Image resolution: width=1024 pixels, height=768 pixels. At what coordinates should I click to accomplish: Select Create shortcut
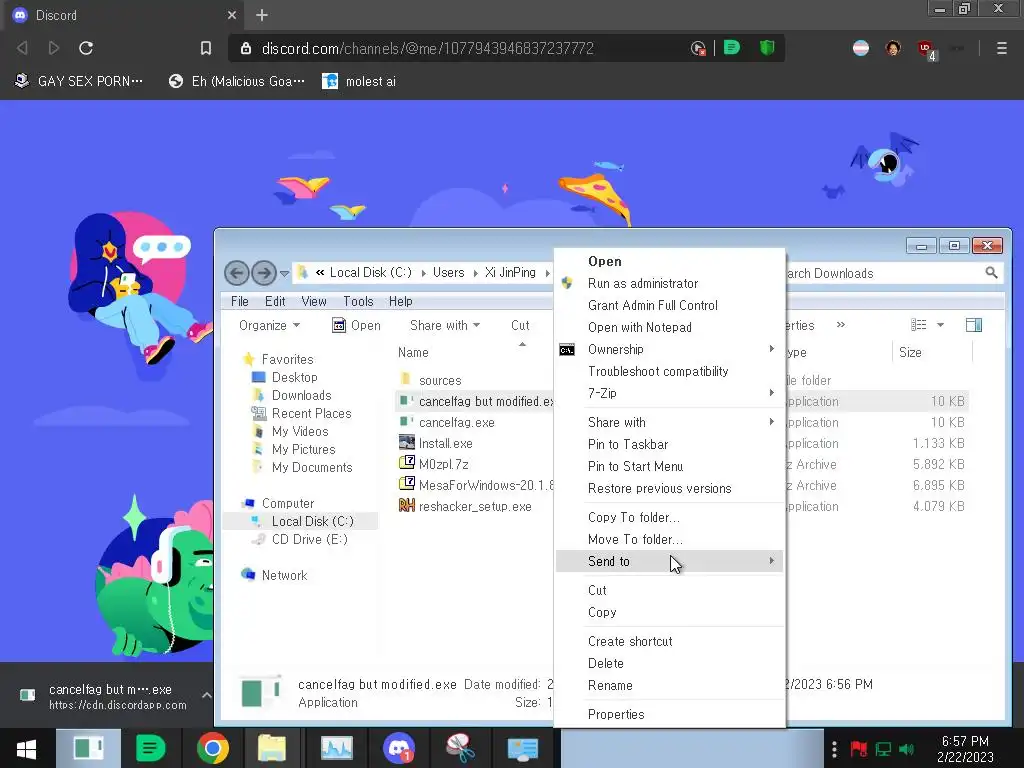click(x=669, y=641)
